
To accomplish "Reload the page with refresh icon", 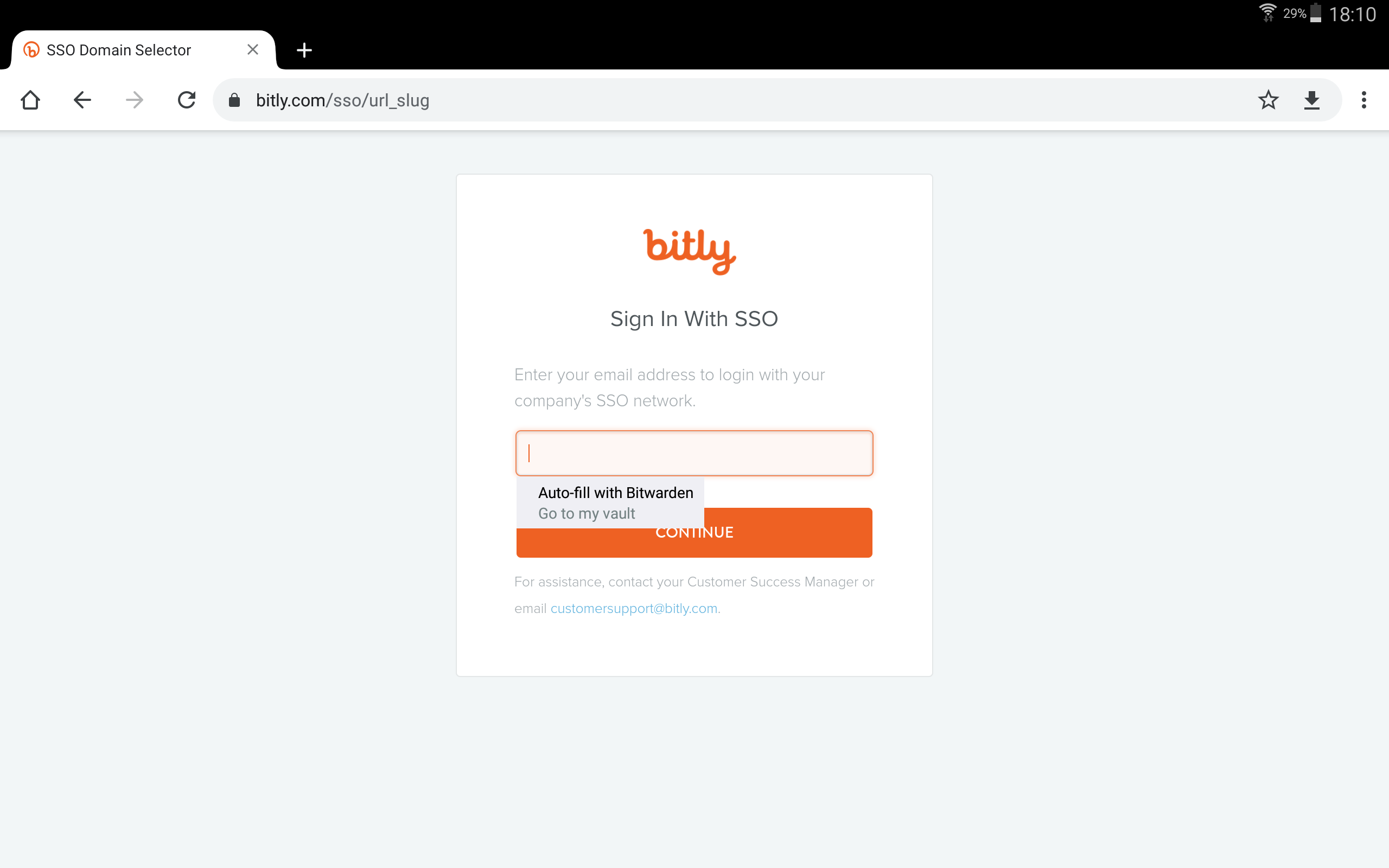I will (x=187, y=100).
